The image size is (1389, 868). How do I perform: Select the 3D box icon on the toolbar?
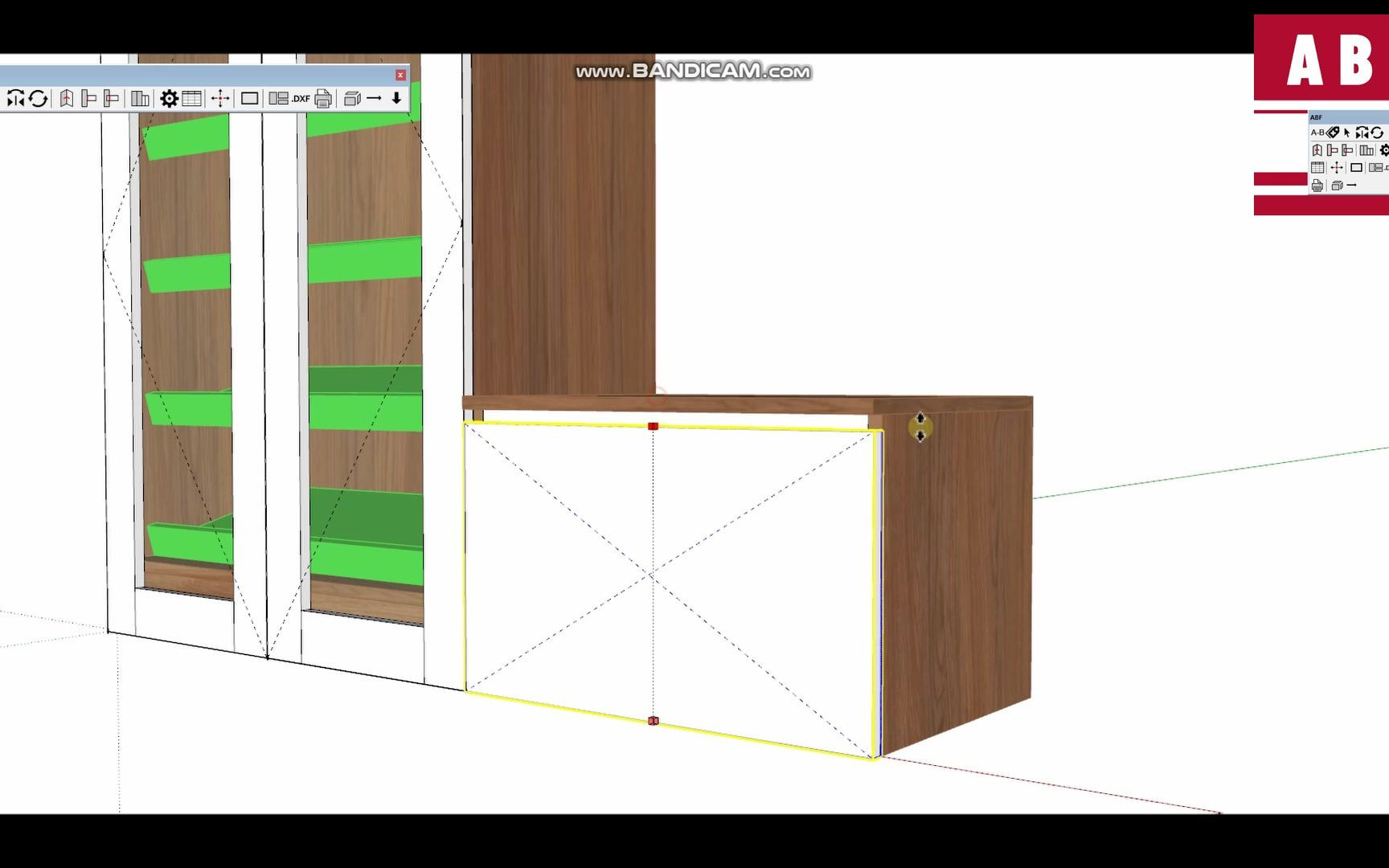click(354, 99)
